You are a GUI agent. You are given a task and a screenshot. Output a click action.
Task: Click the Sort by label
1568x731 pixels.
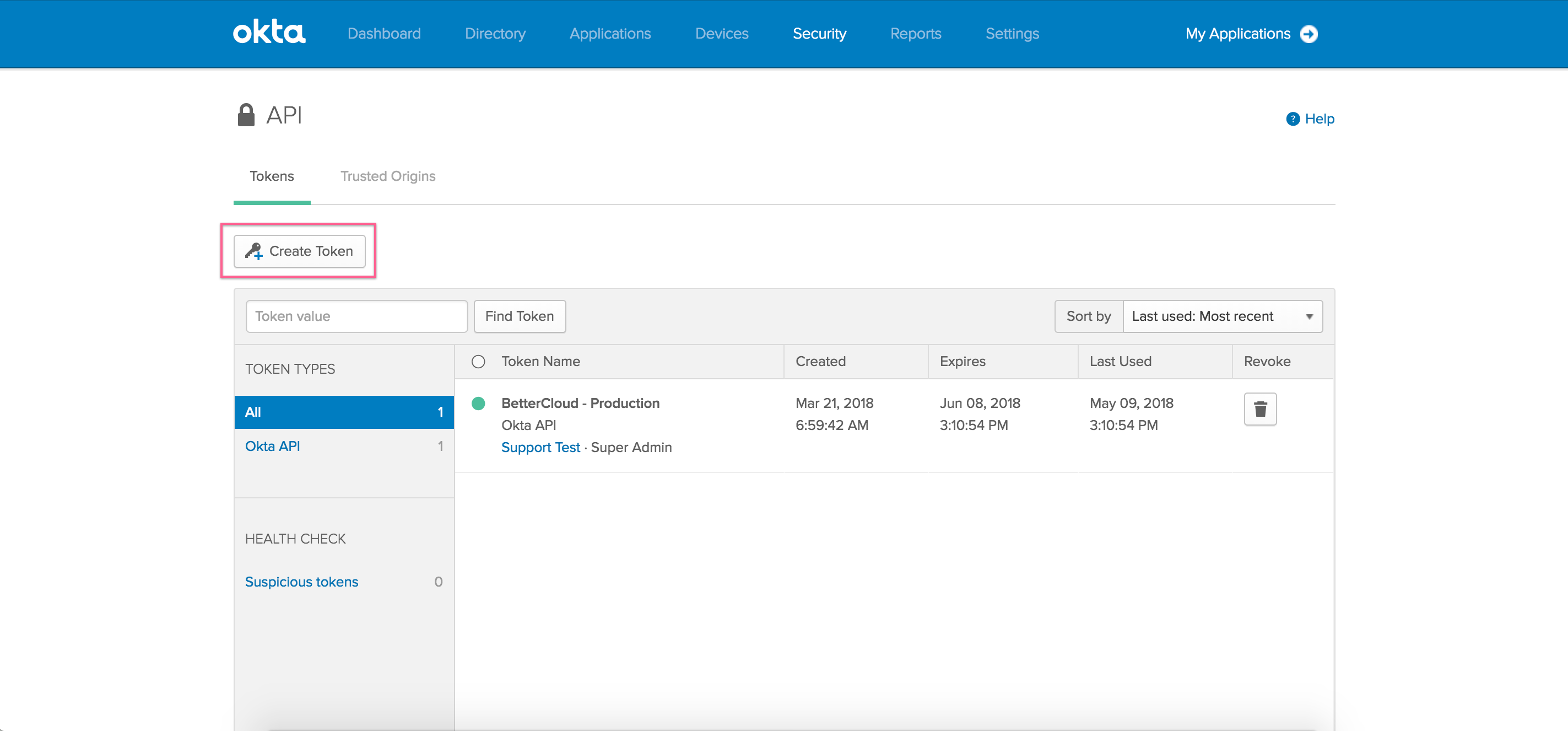1088,316
